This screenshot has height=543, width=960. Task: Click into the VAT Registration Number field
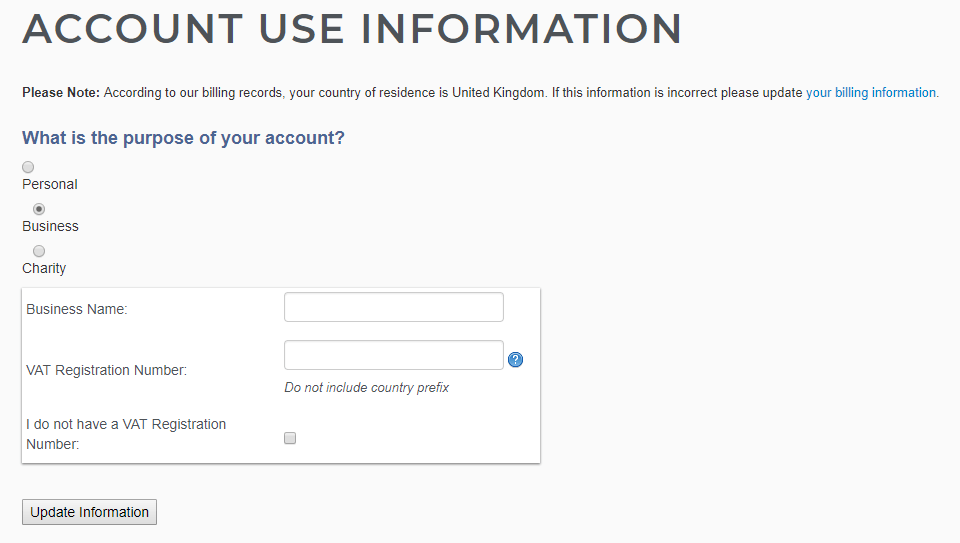coord(394,355)
